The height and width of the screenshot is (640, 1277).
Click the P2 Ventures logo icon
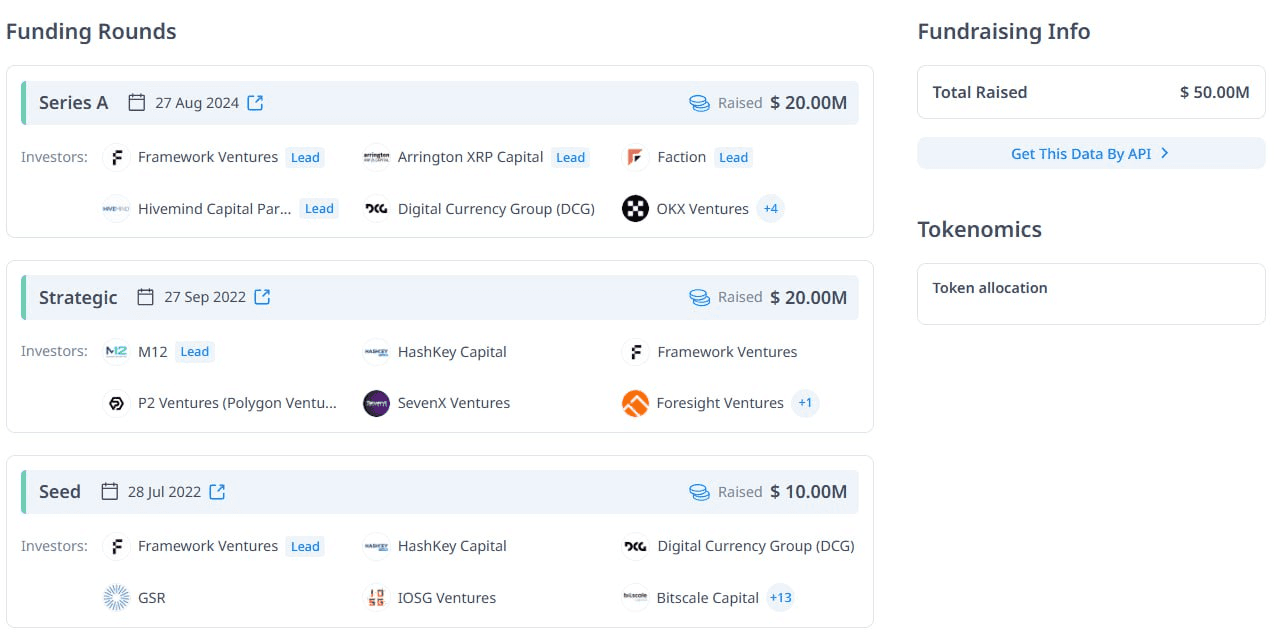tap(117, 403)
